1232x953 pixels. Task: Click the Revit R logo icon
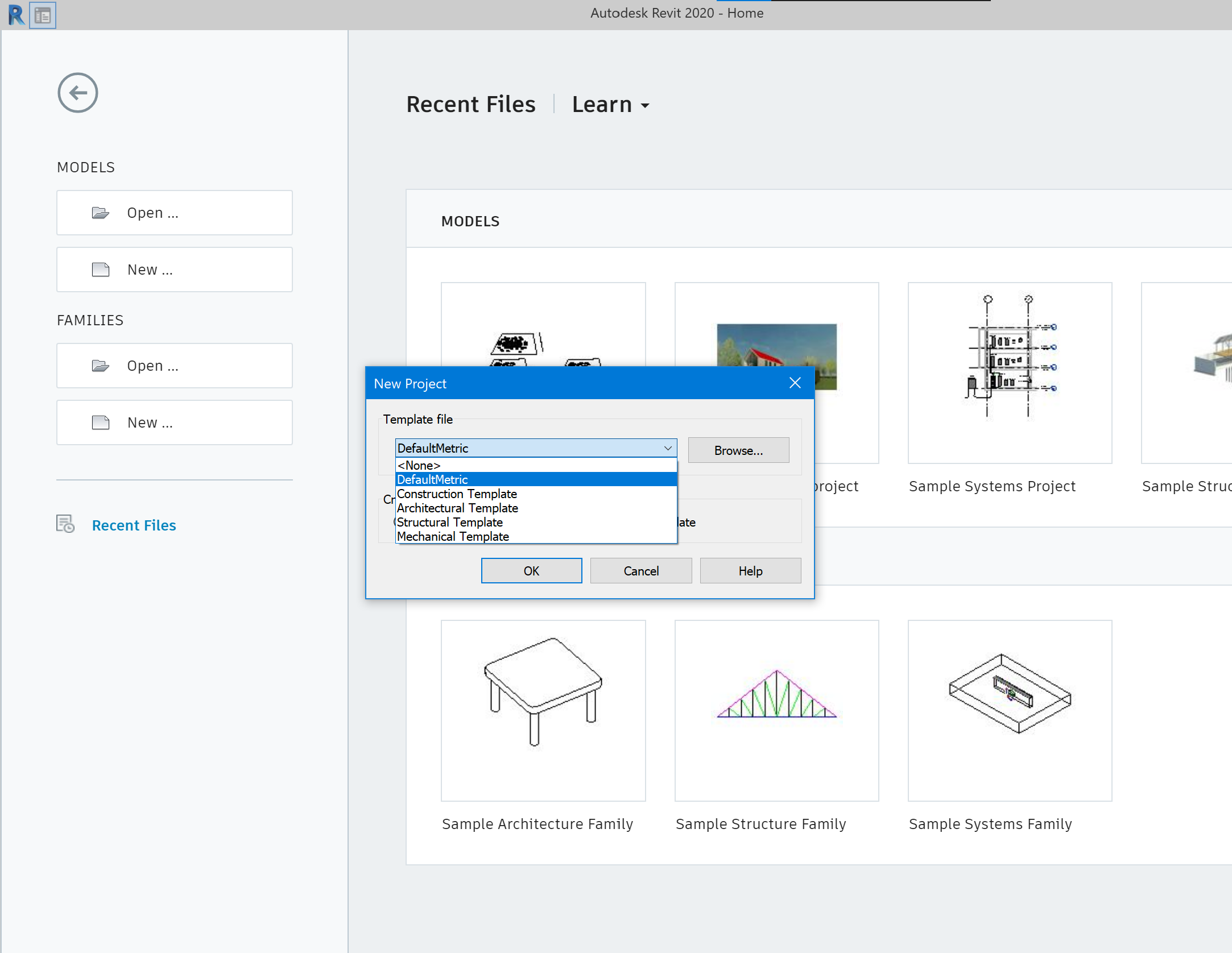point(15,14)
